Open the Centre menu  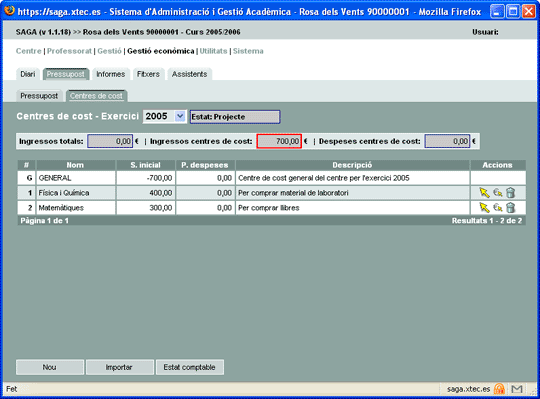[x=29, y=51]
